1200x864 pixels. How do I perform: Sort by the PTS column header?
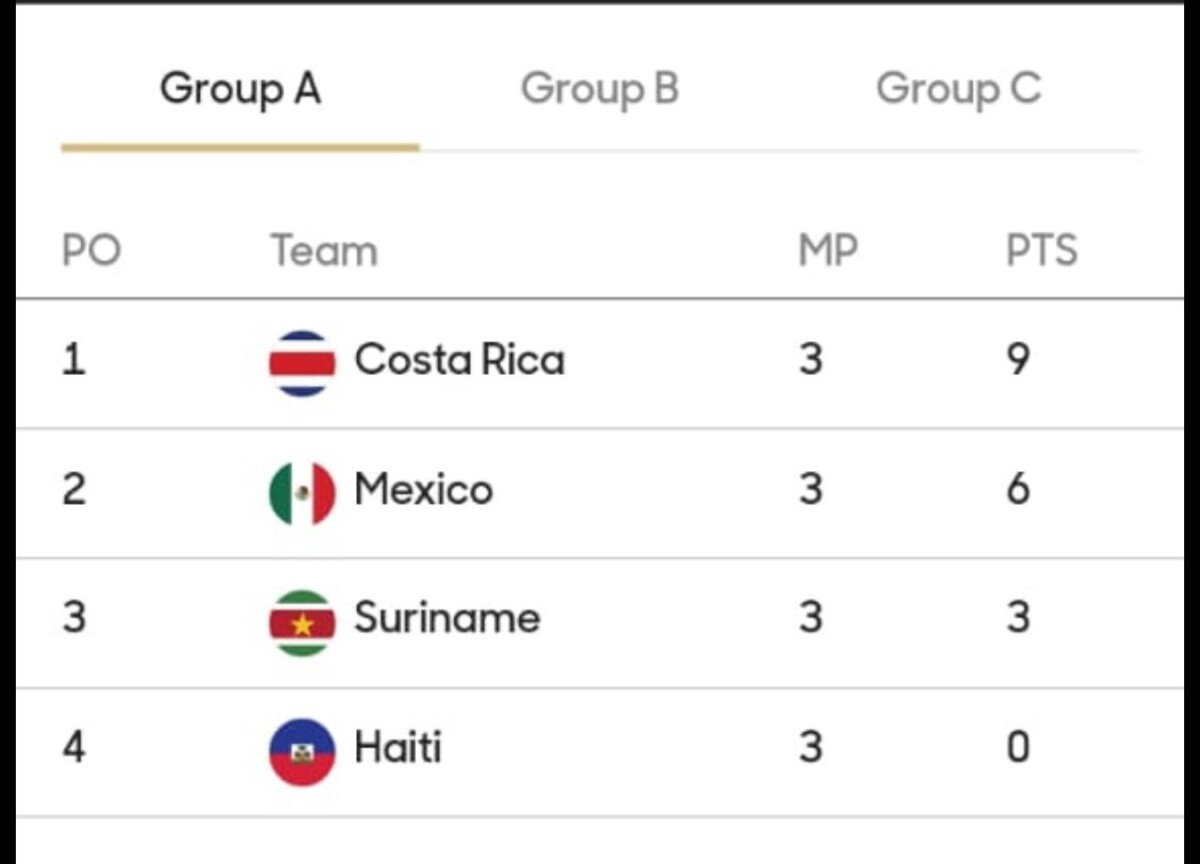[x=1041, y=250]
